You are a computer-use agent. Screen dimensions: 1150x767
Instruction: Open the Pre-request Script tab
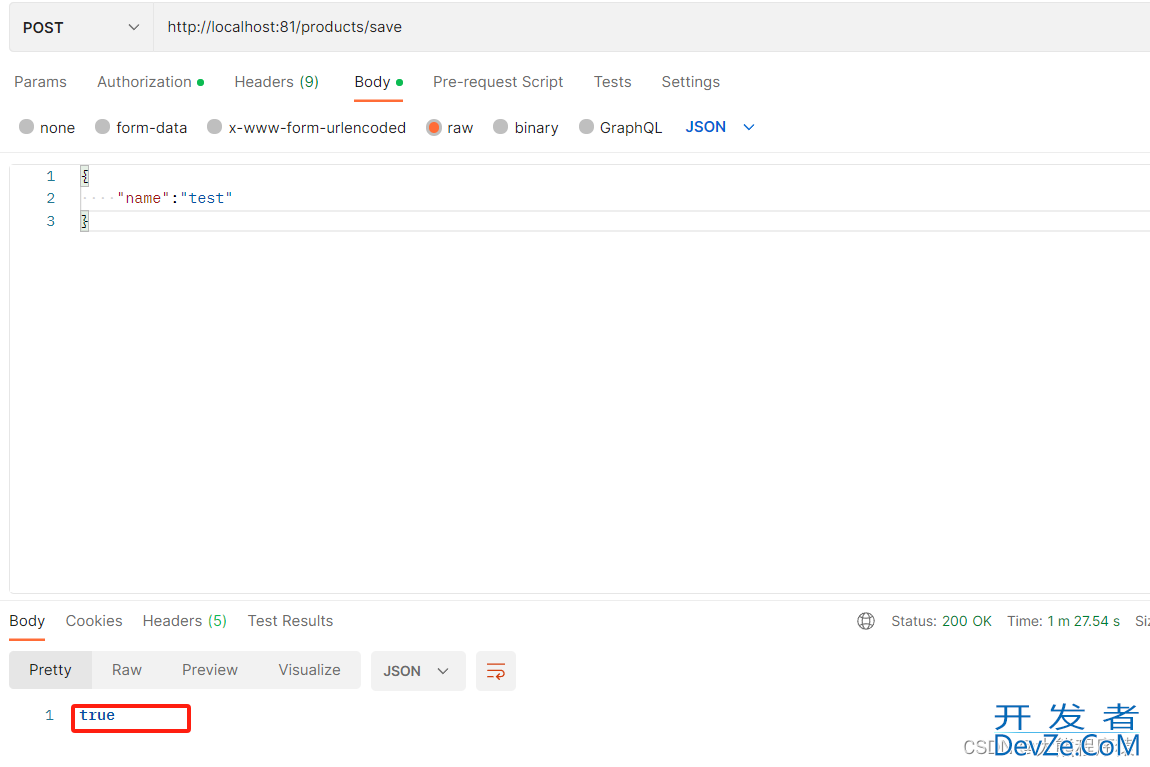pos(498,82)
